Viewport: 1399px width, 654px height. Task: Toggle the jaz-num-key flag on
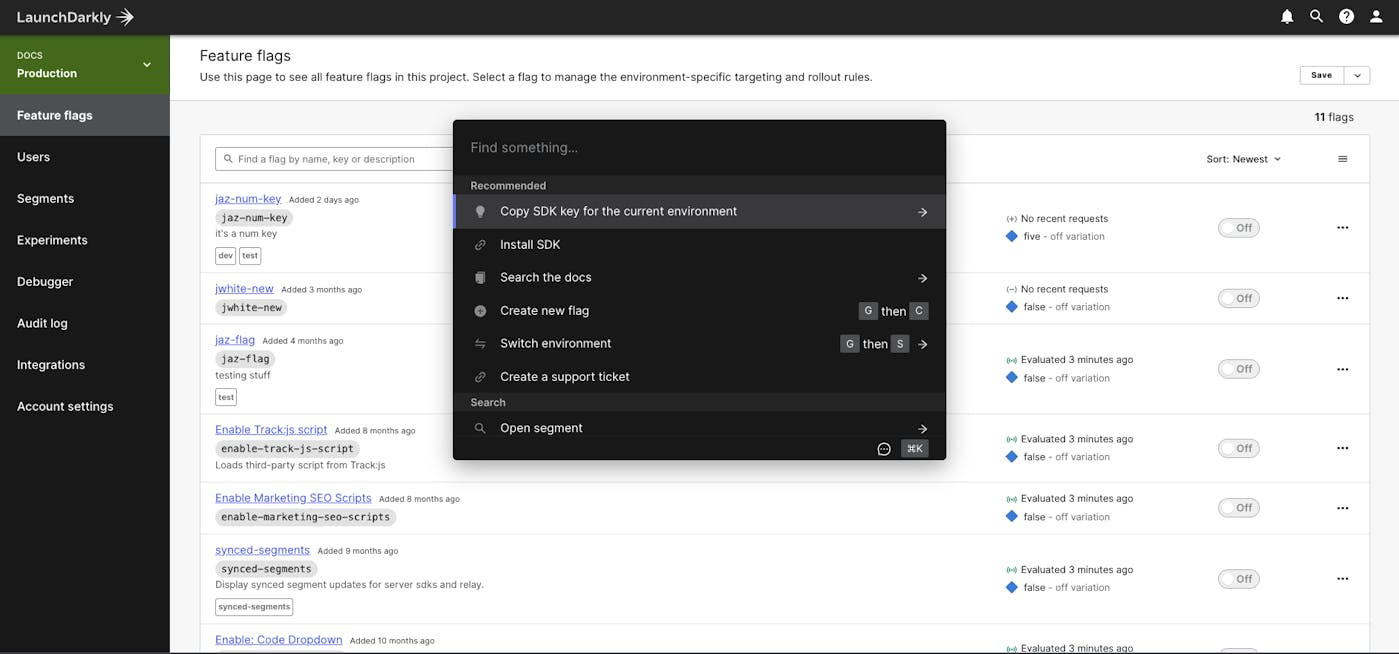click(1239, 228)
